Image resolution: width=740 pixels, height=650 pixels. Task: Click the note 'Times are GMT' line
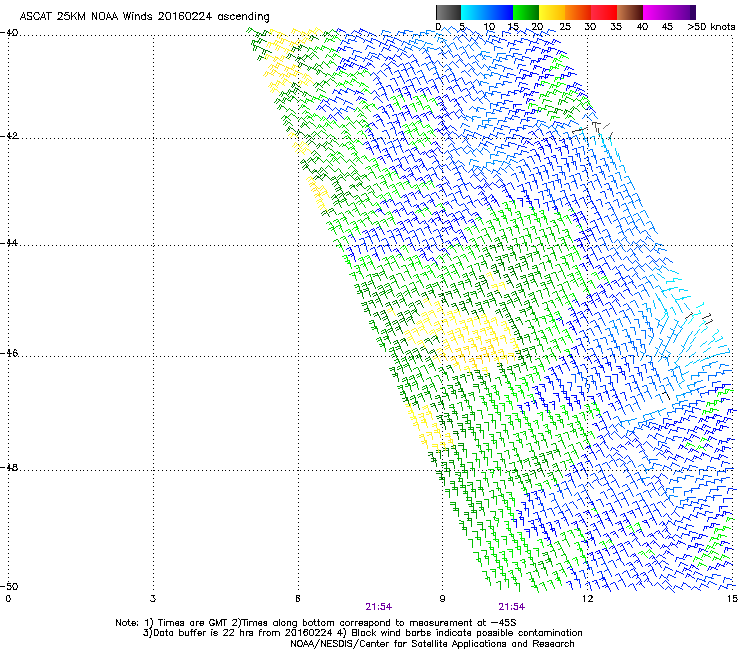[x=316, y=623]
